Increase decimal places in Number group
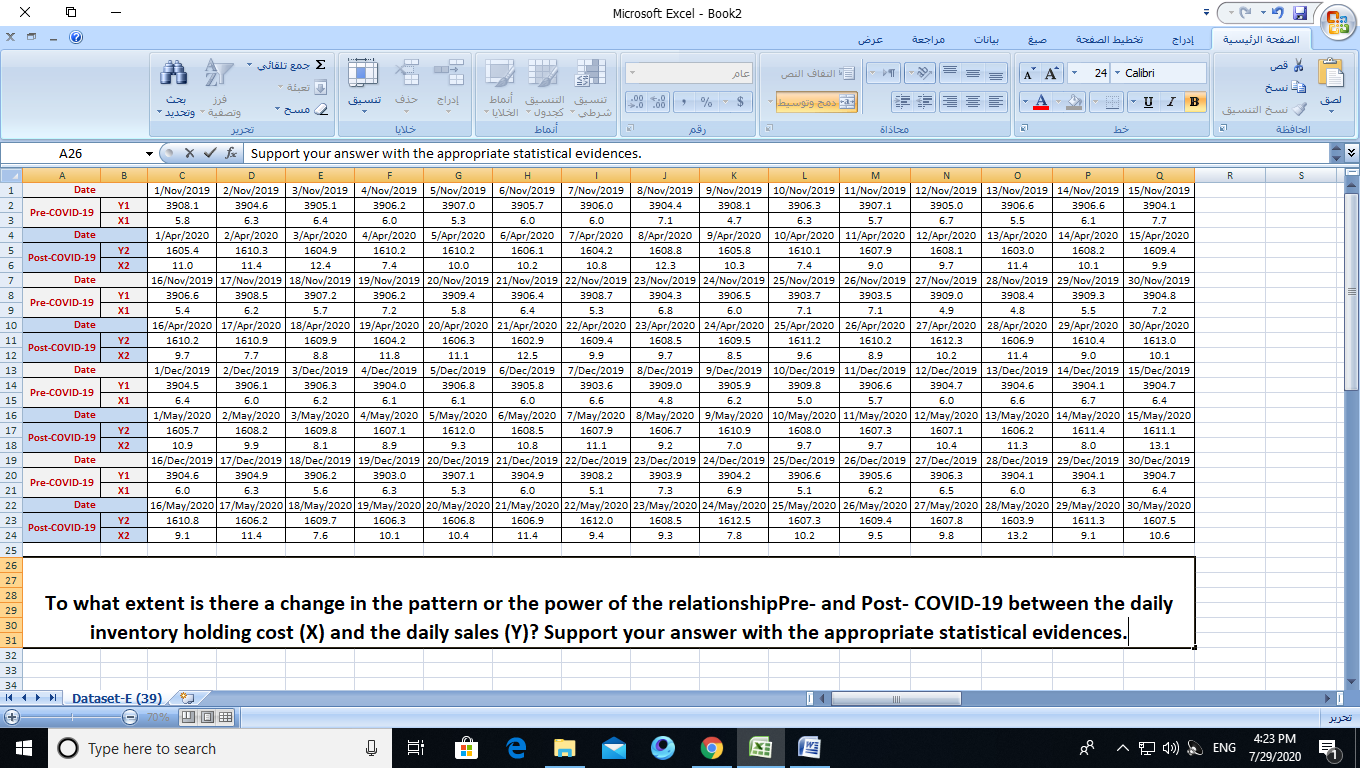Screen dimensions: 1360x768 click(656, 102)
